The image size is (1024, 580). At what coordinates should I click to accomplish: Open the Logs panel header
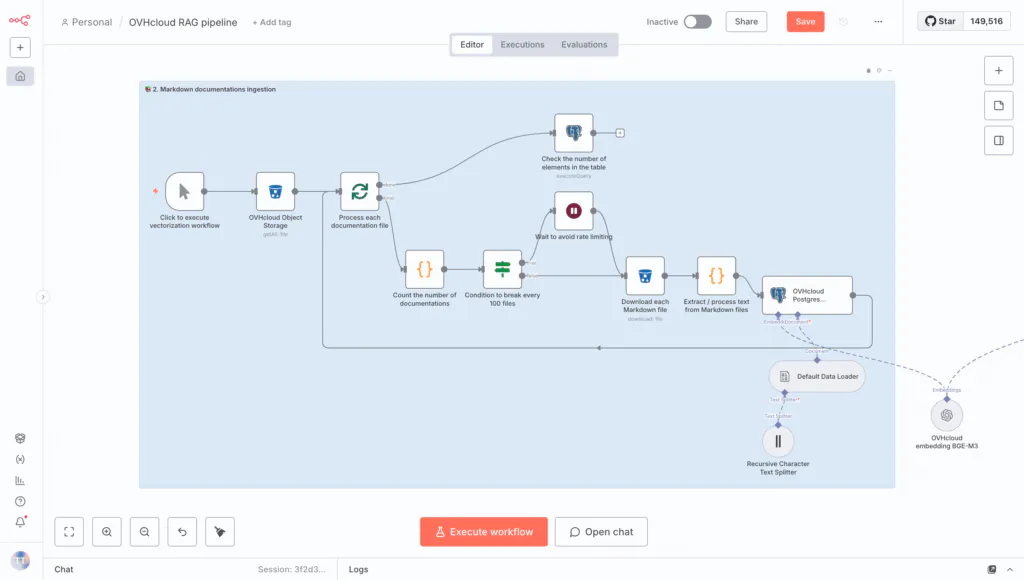click(359, 570)
